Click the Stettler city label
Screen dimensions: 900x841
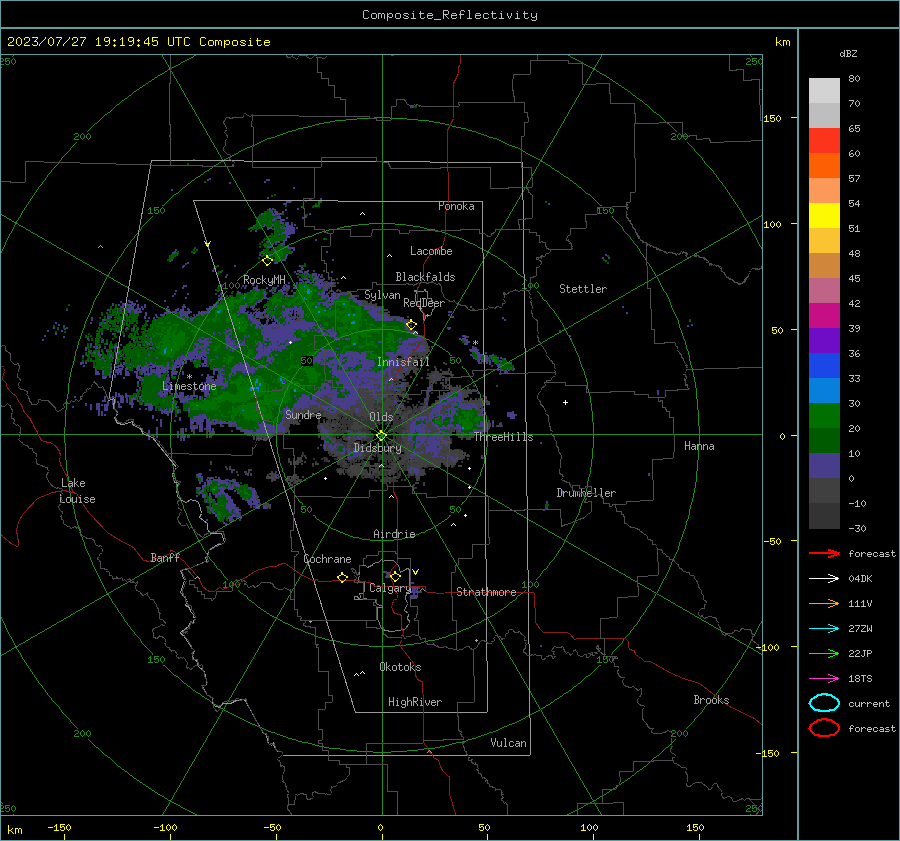coord(583,289)
